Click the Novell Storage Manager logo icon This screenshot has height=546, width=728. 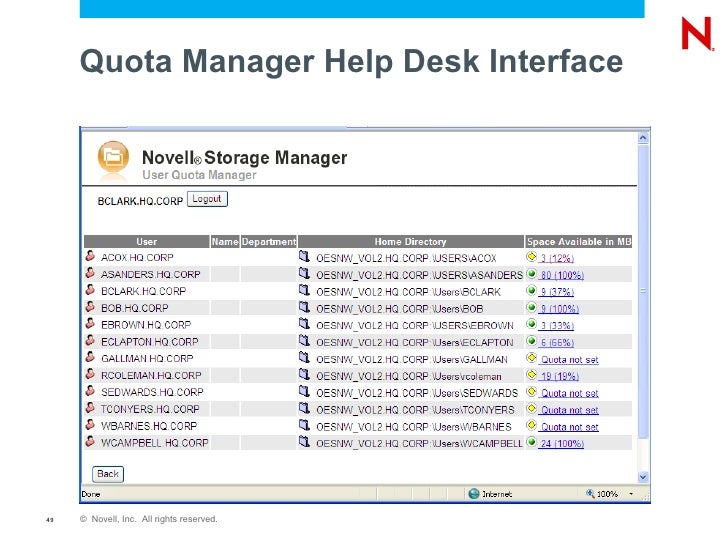pos(113,158)
